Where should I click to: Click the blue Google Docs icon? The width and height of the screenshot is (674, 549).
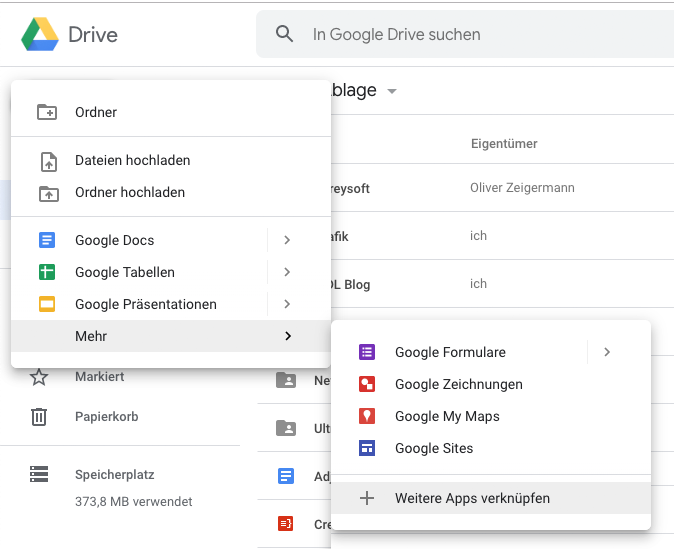click(x=47, y=240)
